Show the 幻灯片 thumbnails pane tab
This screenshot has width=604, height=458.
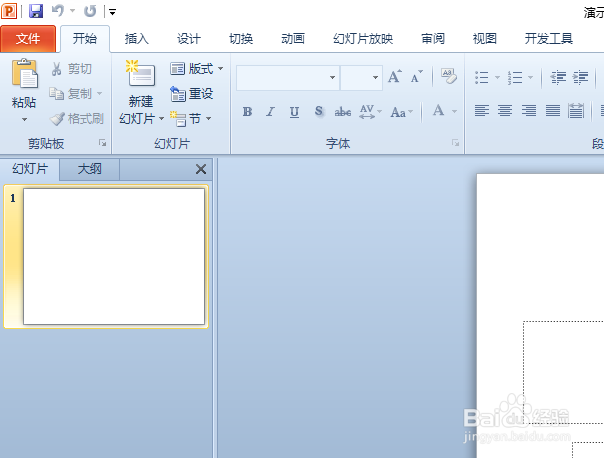[30, 169]
